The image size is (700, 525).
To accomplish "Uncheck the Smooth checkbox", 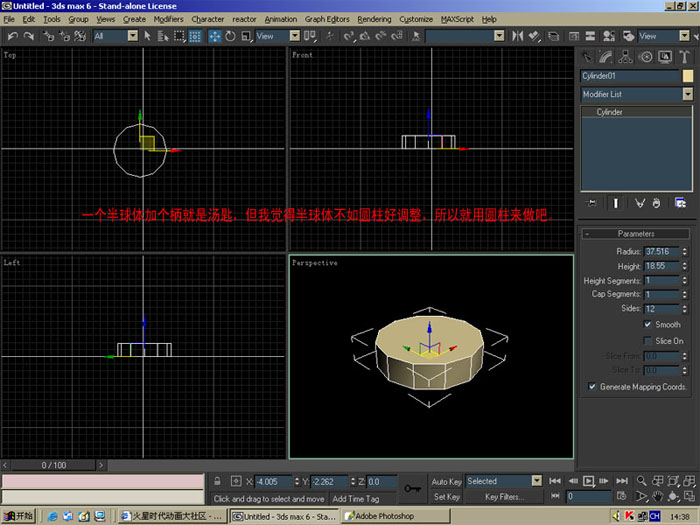I will pyautogui.click(x=647, y=325).
